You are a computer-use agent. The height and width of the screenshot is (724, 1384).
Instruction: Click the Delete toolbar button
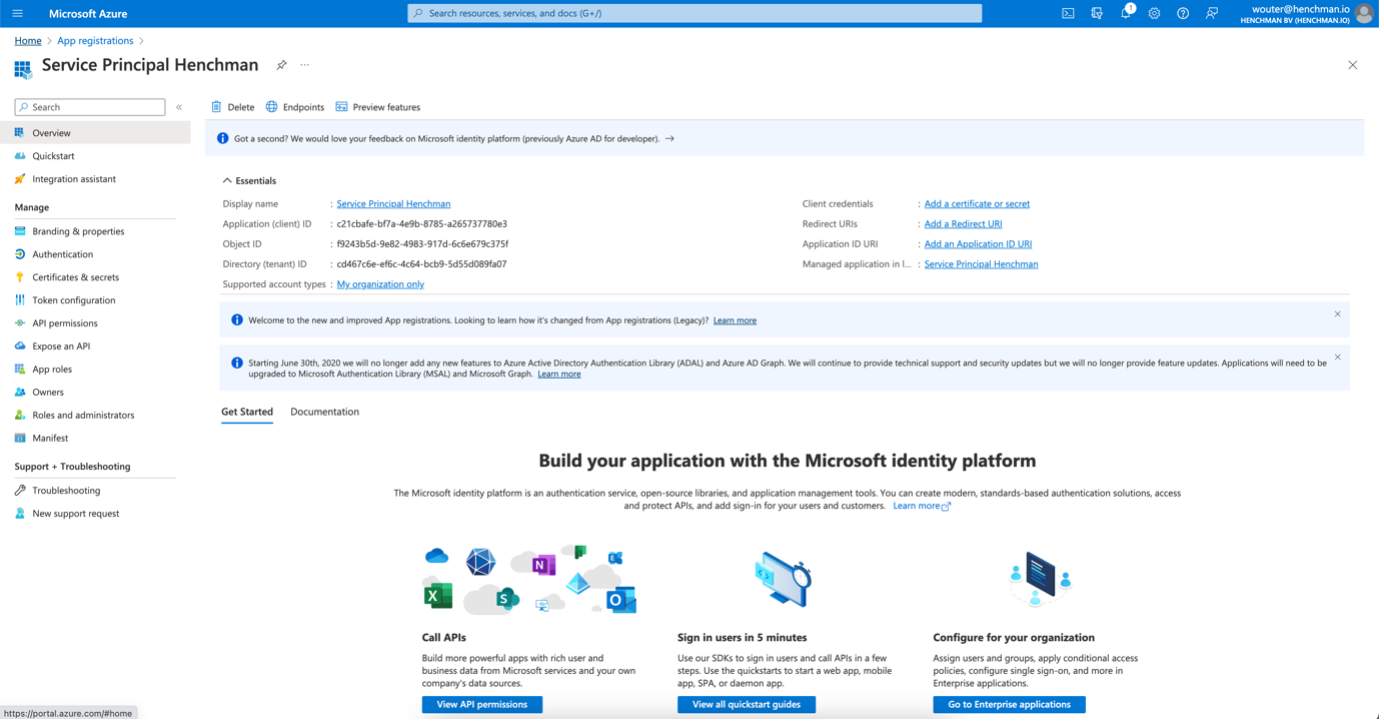click(234, 108)
